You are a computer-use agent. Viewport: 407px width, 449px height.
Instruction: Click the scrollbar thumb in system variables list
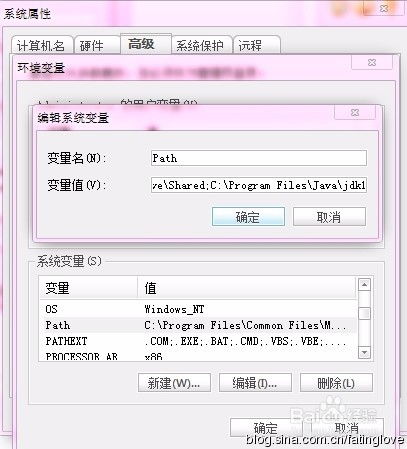pos(364,313)
